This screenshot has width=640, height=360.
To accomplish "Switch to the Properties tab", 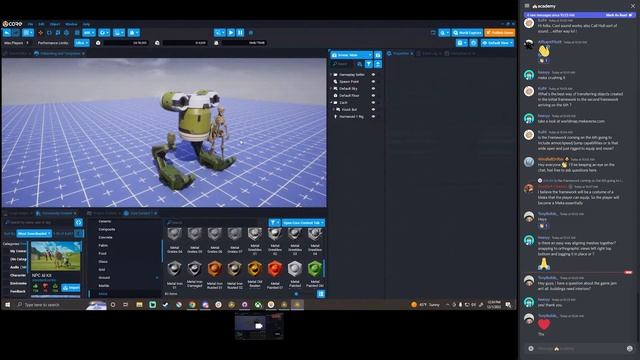I will (400, 53).
